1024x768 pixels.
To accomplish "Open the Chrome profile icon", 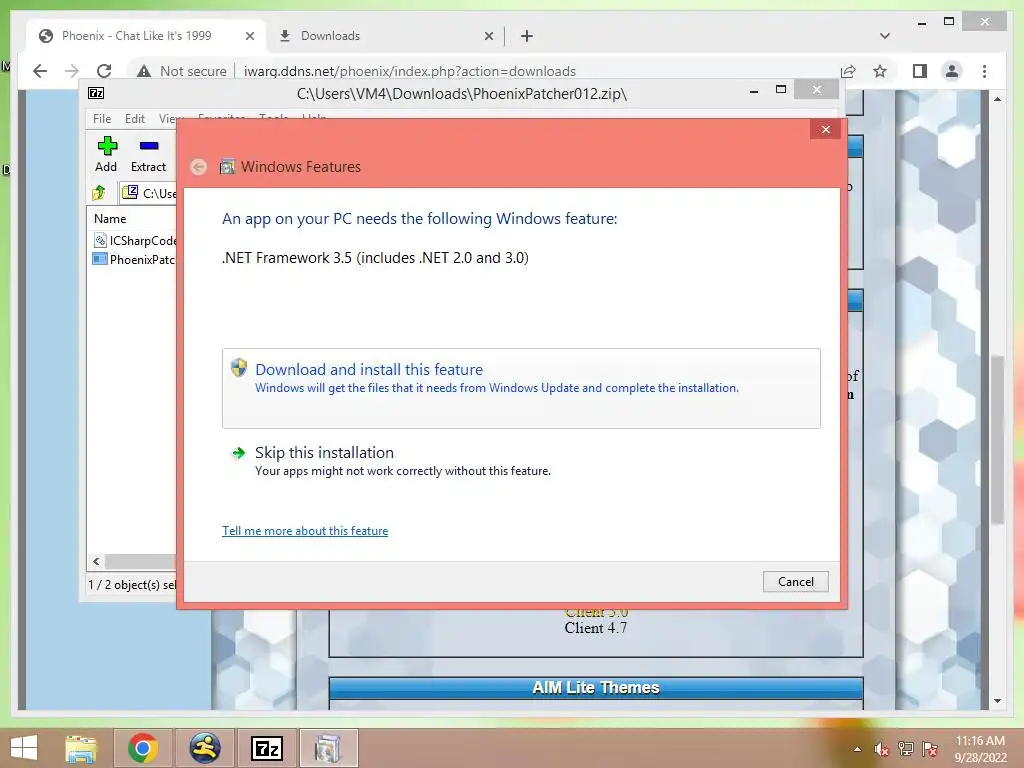I will pos(952,71).
